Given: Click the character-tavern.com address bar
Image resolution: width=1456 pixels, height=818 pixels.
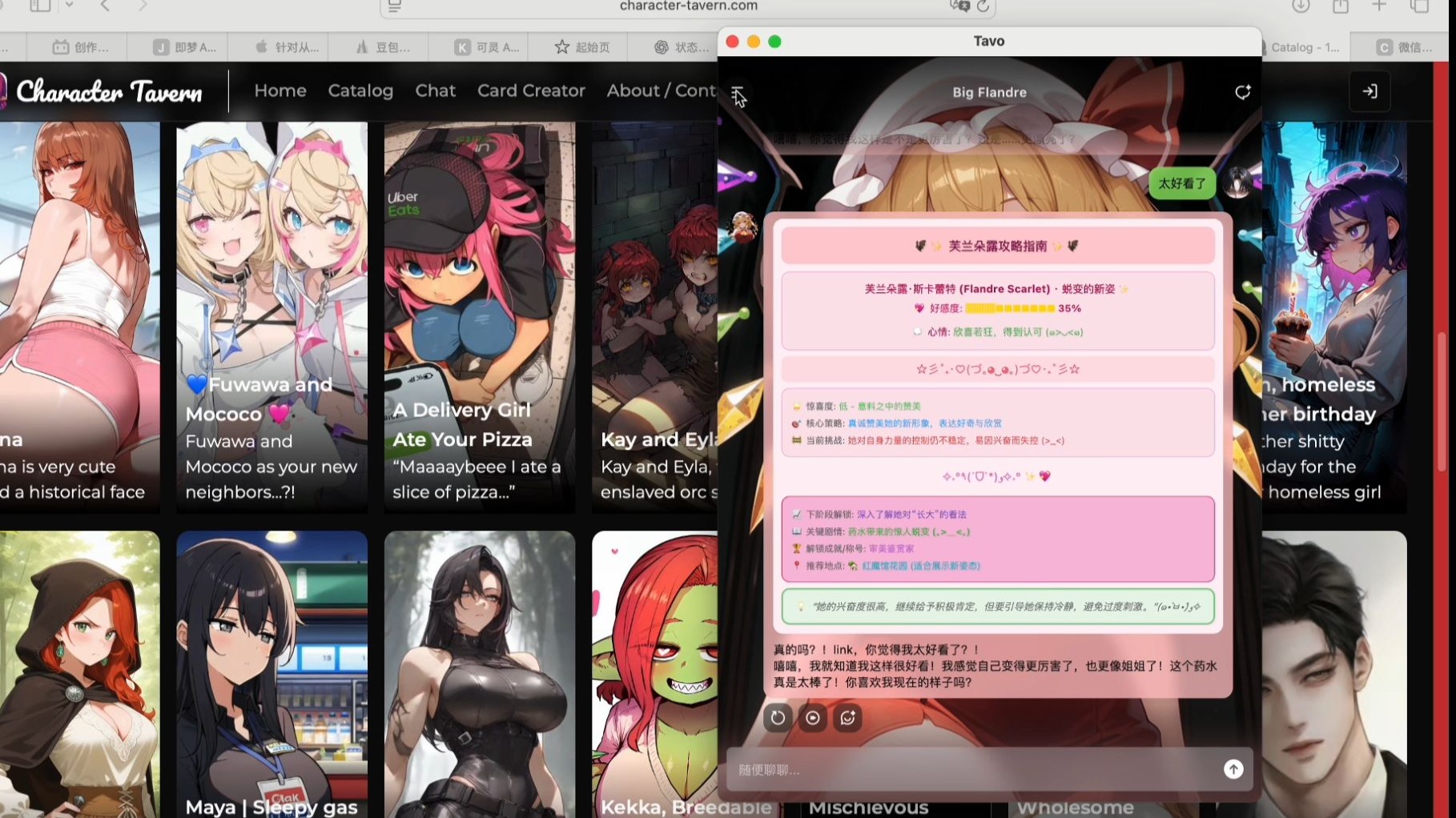Looking at the screenshot, I should (688, 6).
